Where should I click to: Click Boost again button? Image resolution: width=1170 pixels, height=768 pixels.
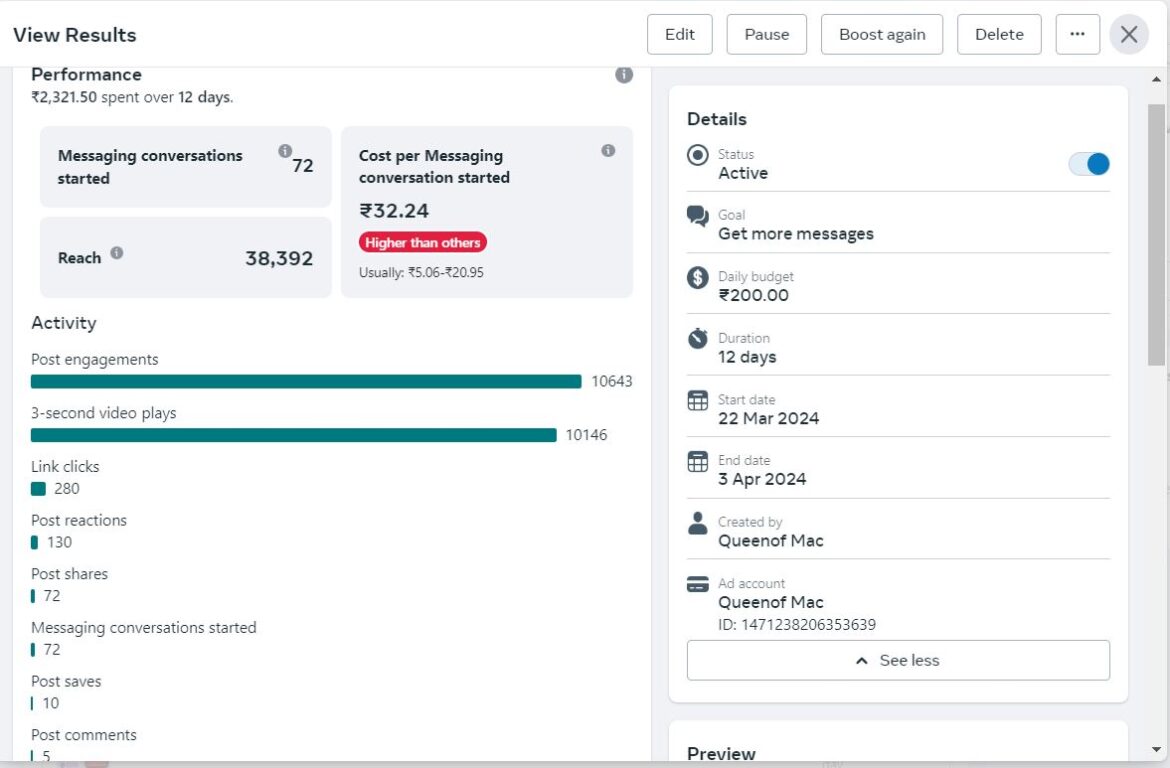pos(882,34)
